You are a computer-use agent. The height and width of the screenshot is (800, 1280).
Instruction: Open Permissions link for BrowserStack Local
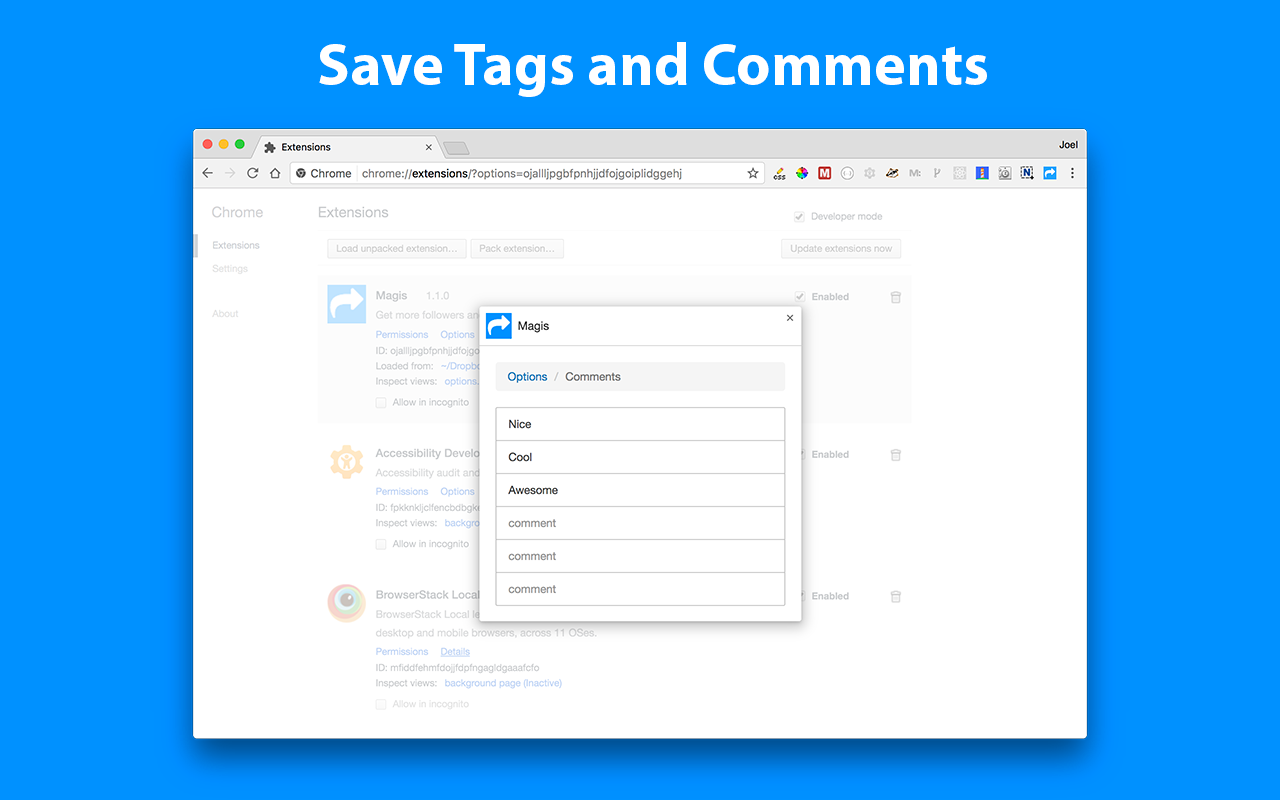402,652
